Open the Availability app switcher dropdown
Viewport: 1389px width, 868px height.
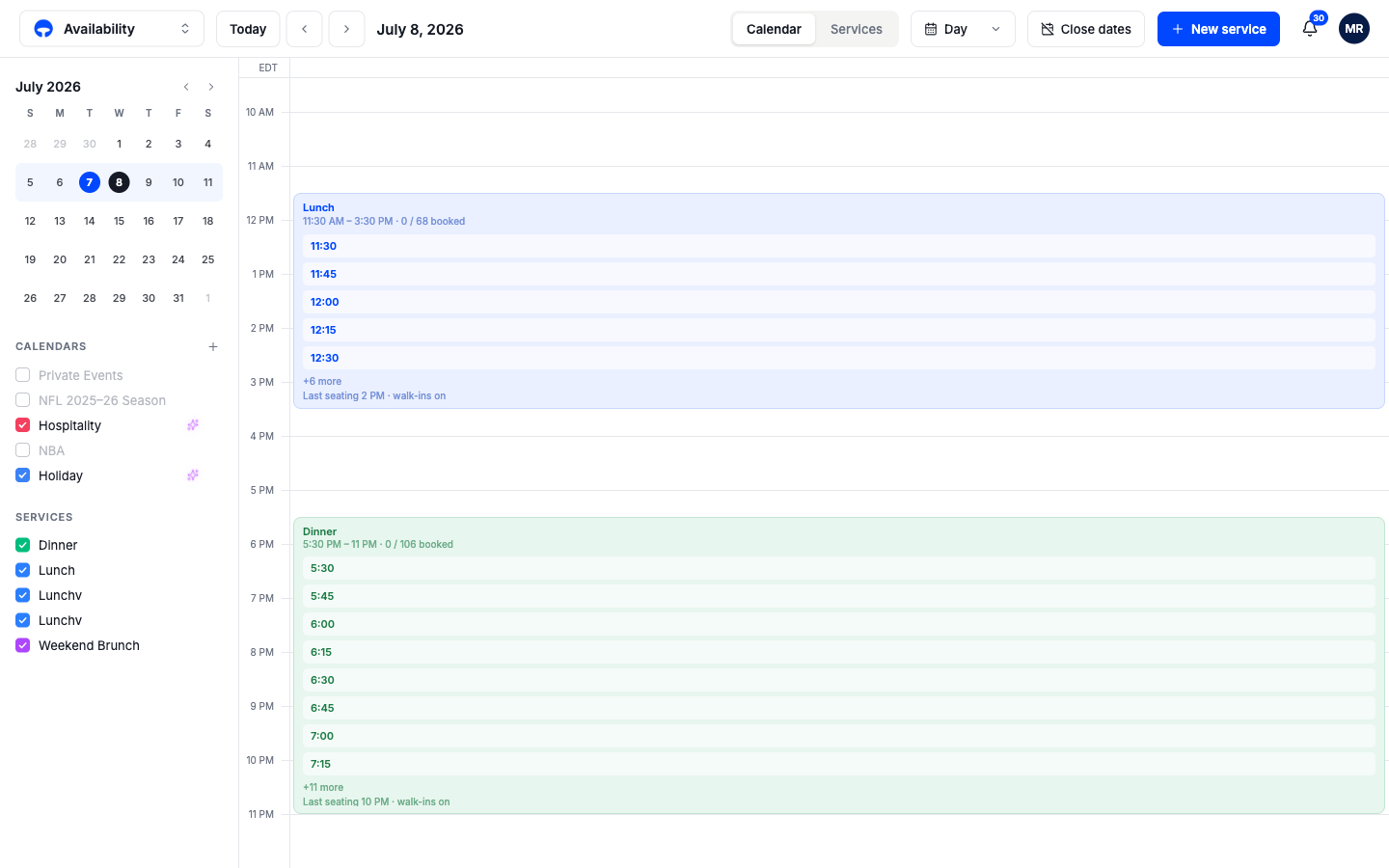112,29
